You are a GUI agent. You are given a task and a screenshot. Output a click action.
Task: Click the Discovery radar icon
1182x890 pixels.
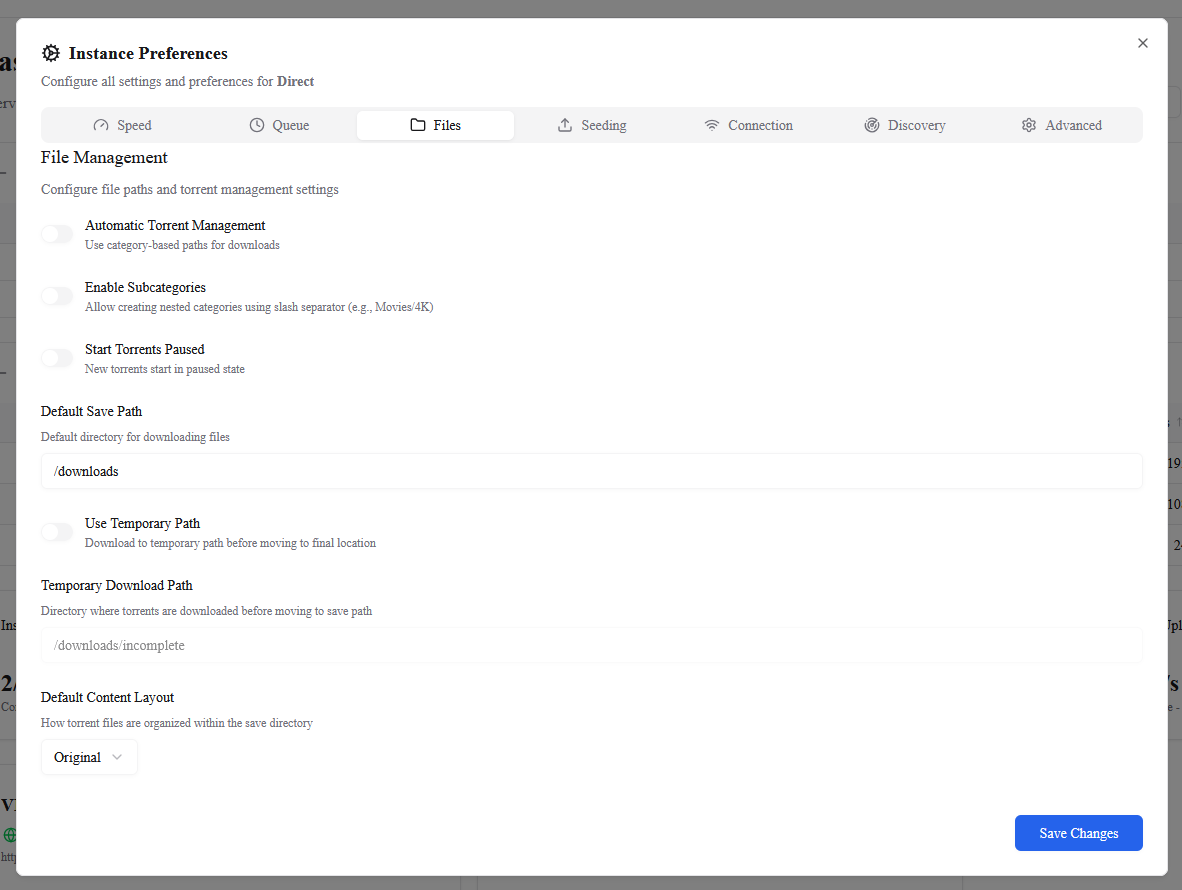tap(871, 125)
